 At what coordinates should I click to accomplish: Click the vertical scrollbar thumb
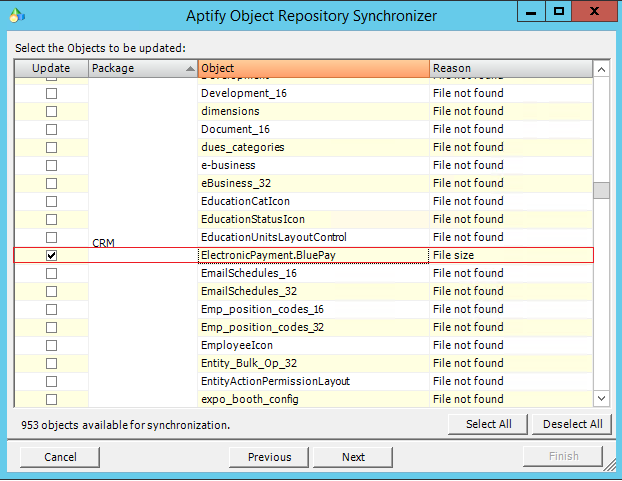point(601,190)
